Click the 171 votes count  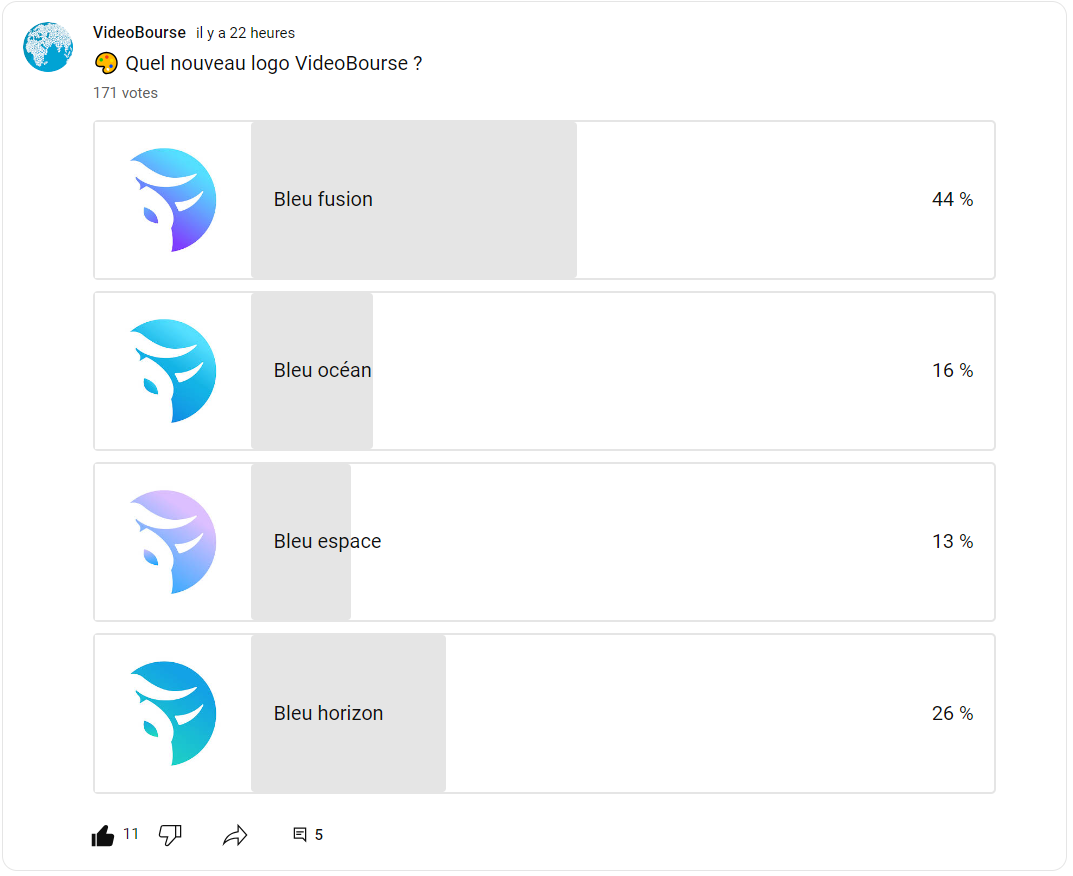click(x=125, y=93)
